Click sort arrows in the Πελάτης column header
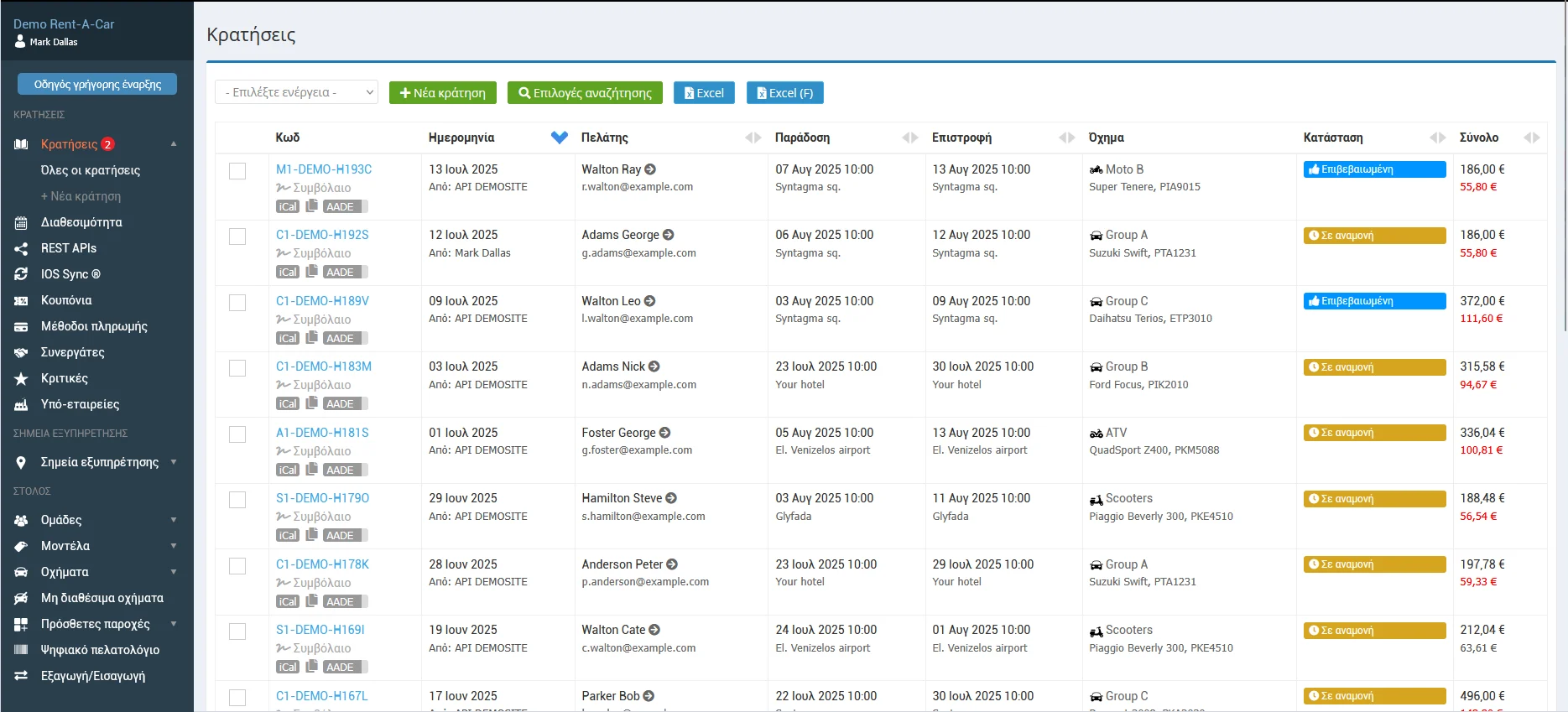This screenshot has width=1568, height=712. click(x=753, y=138)
